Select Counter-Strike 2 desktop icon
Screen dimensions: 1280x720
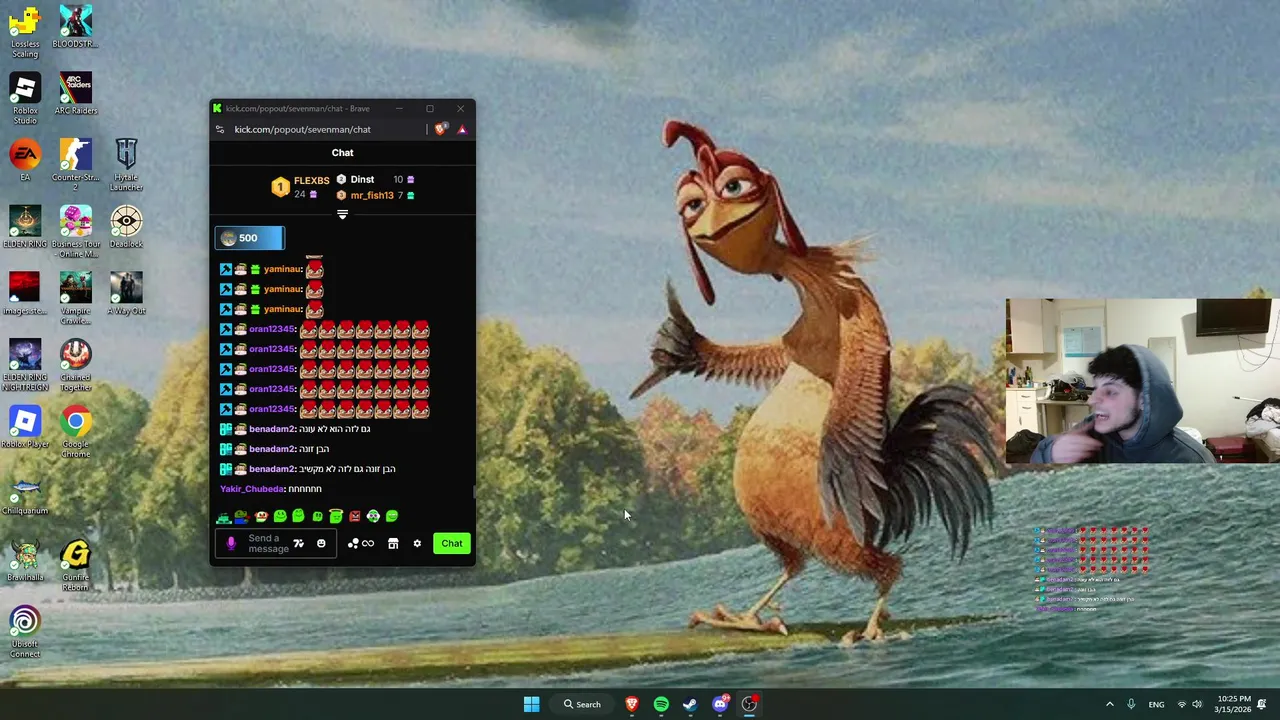[x=75, y=166]
